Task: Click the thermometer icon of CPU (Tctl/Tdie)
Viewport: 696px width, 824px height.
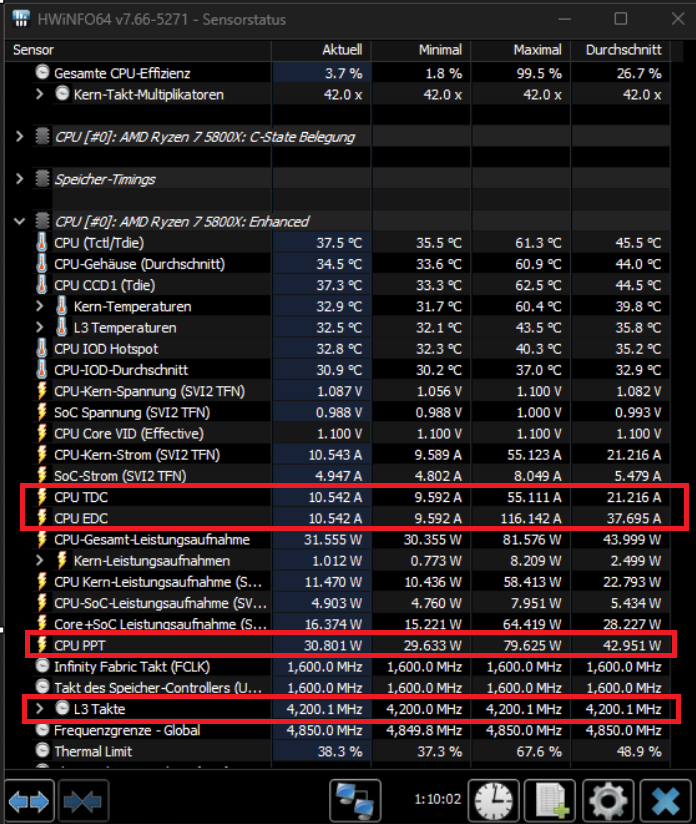Action: click(x=42, y=242)
